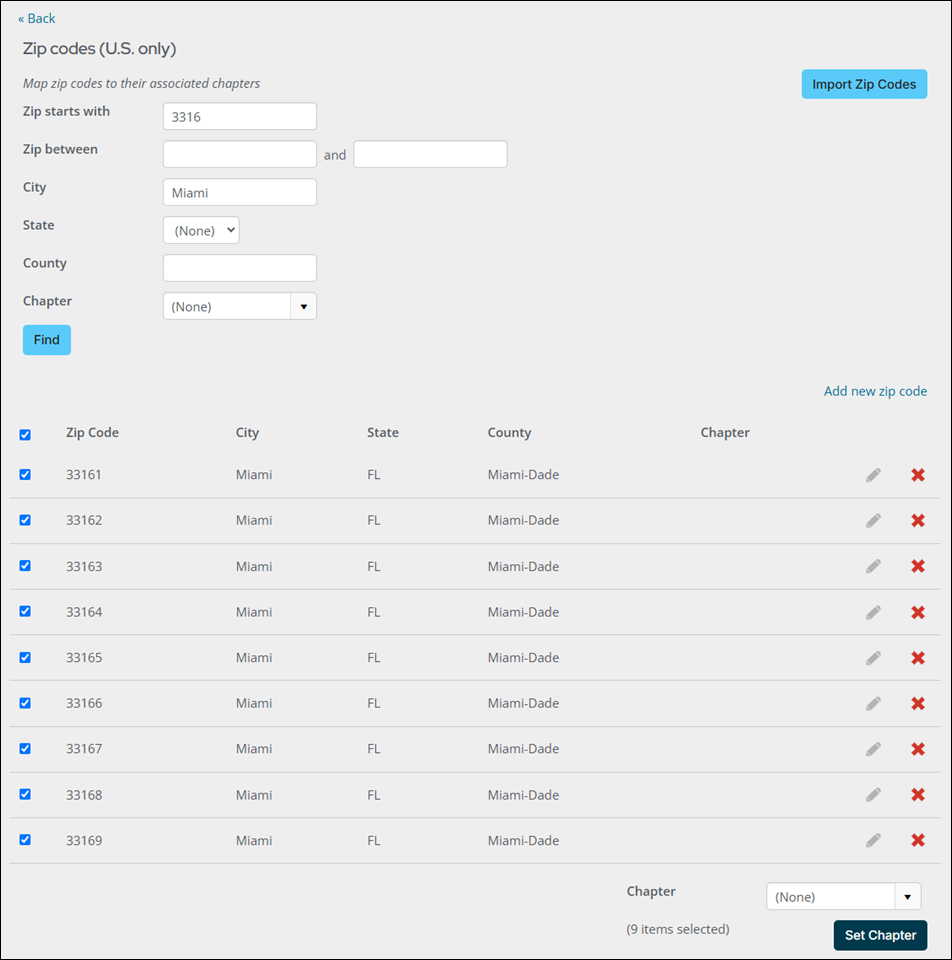Click the Set Chapter button

coord(880,935)
